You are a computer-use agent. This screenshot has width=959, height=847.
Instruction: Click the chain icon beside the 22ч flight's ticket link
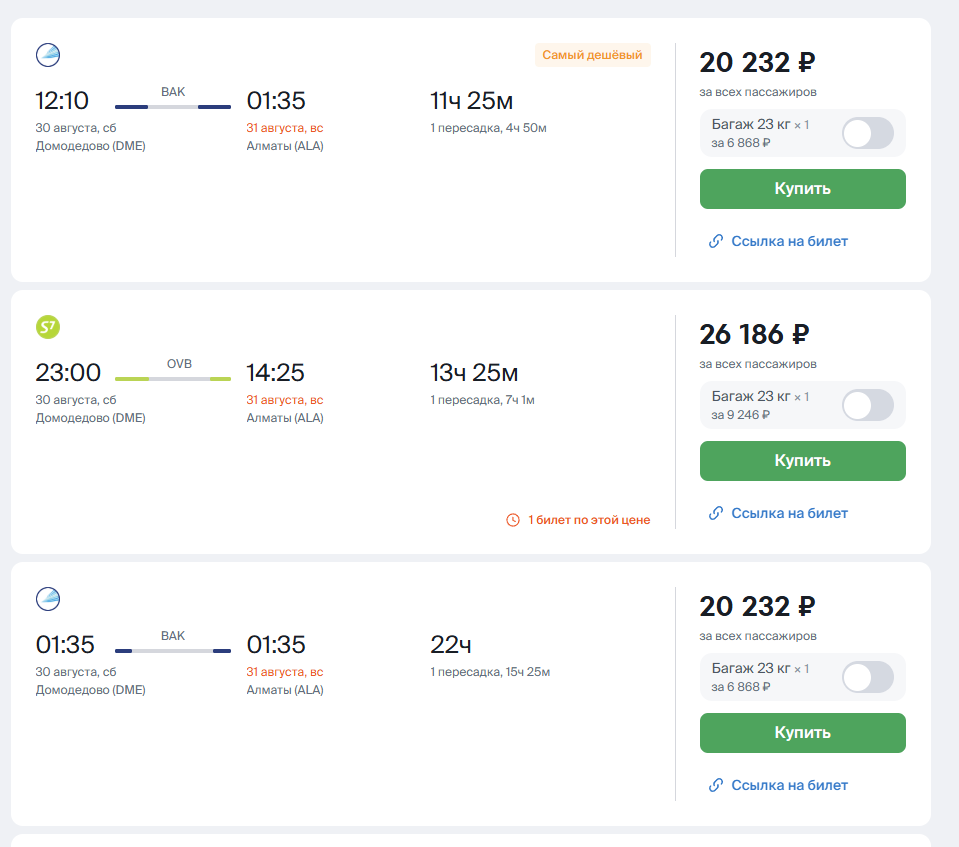pos(716,785)
